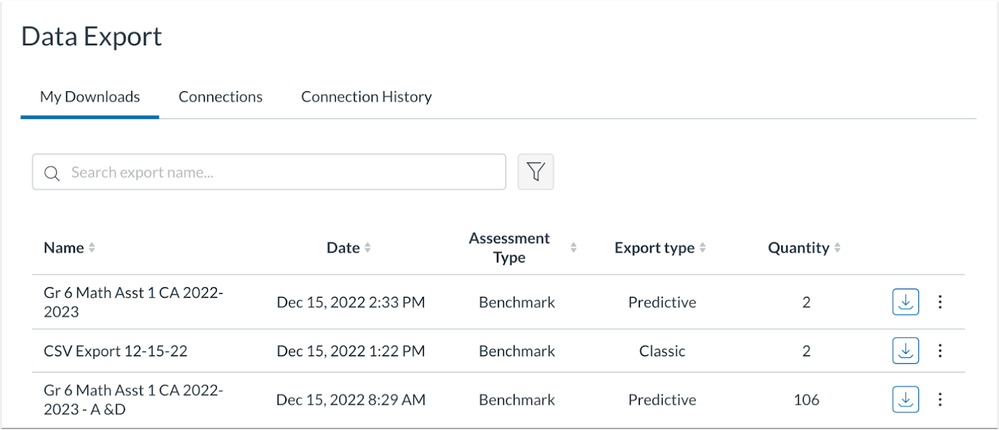Select the My Downloads tab
Image resolution: width=999 pixels, height=430 pixels.
click(x=89, y=97)
